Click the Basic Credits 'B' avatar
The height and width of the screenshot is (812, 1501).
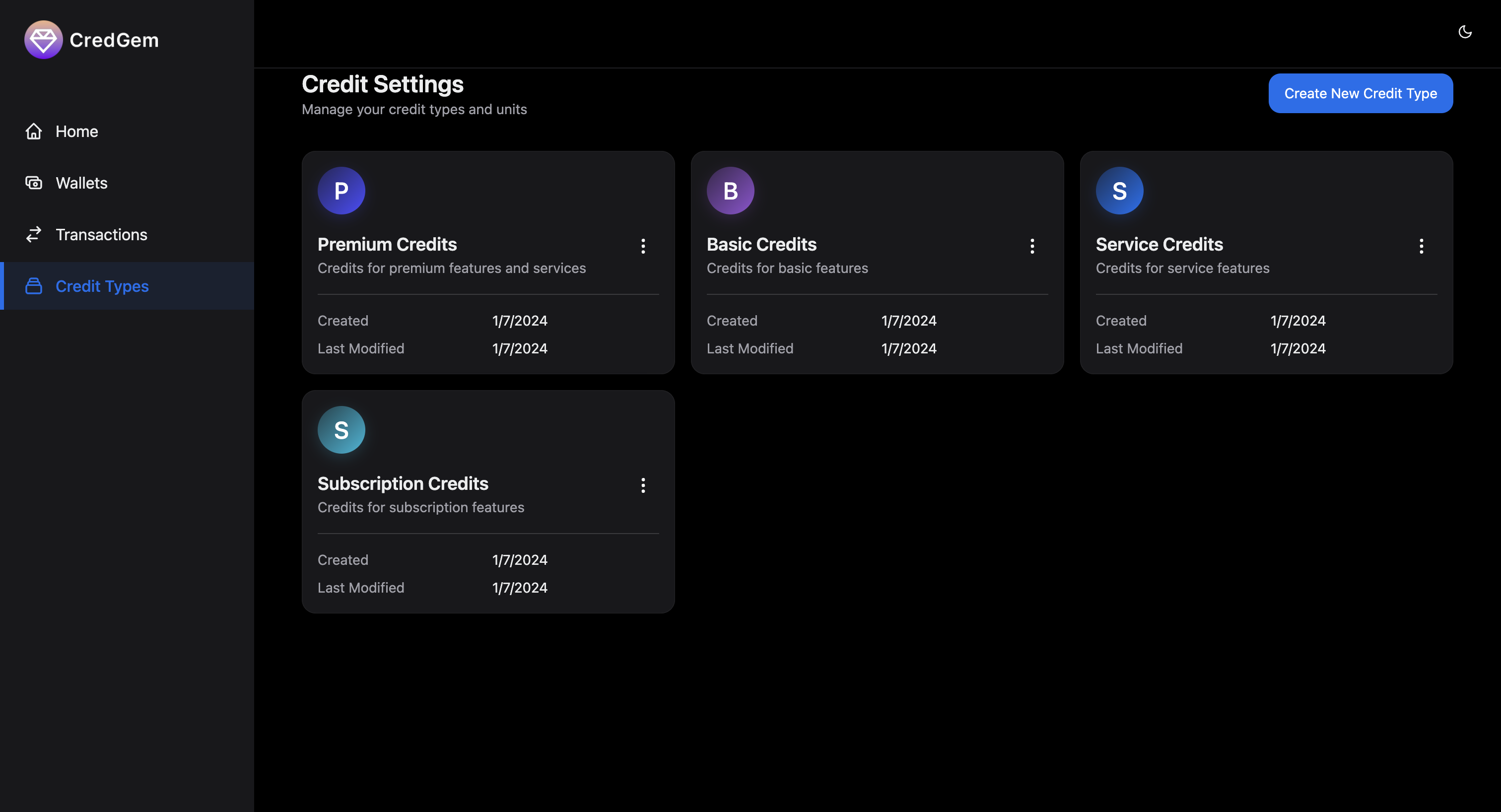pos(730,191)
